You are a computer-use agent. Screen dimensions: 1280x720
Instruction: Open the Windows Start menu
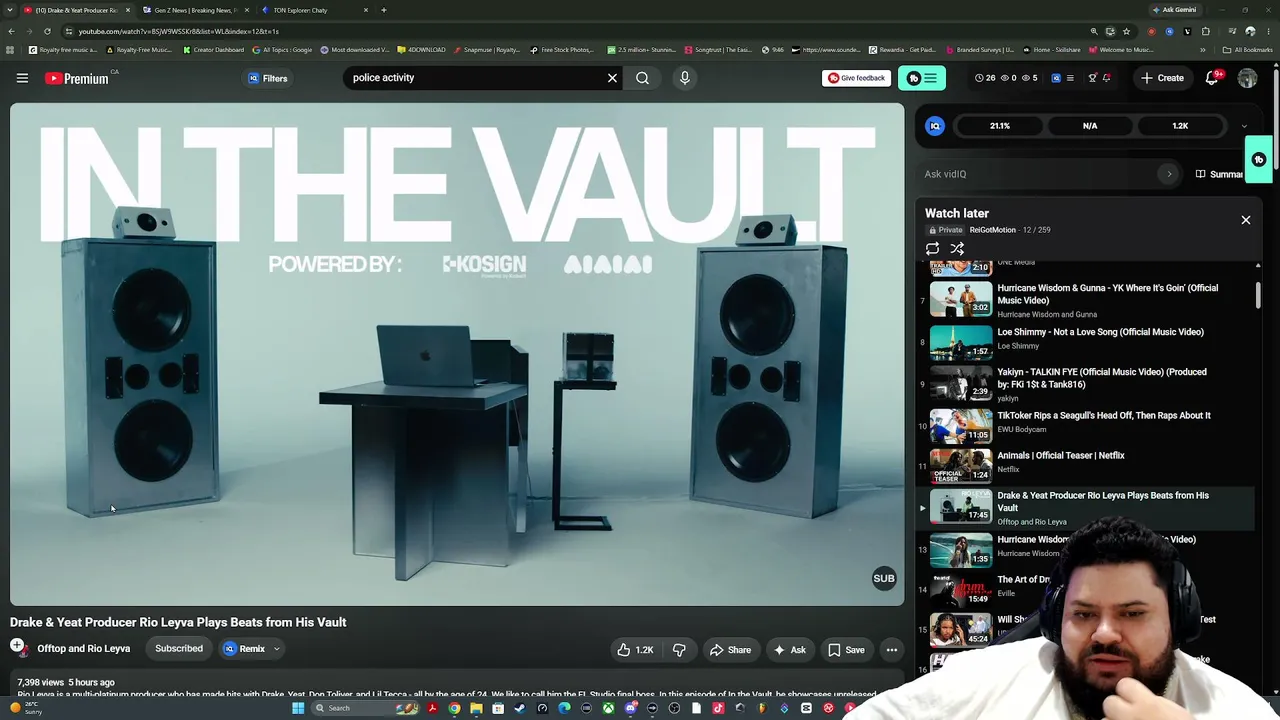(298, 708)
